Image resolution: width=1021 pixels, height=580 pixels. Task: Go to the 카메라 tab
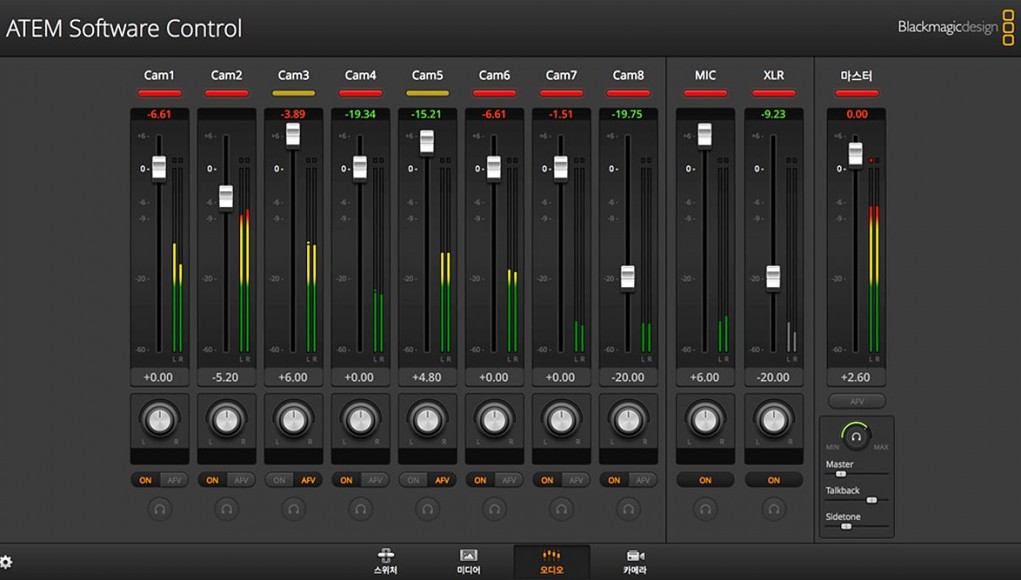click(x=635, y=562)
